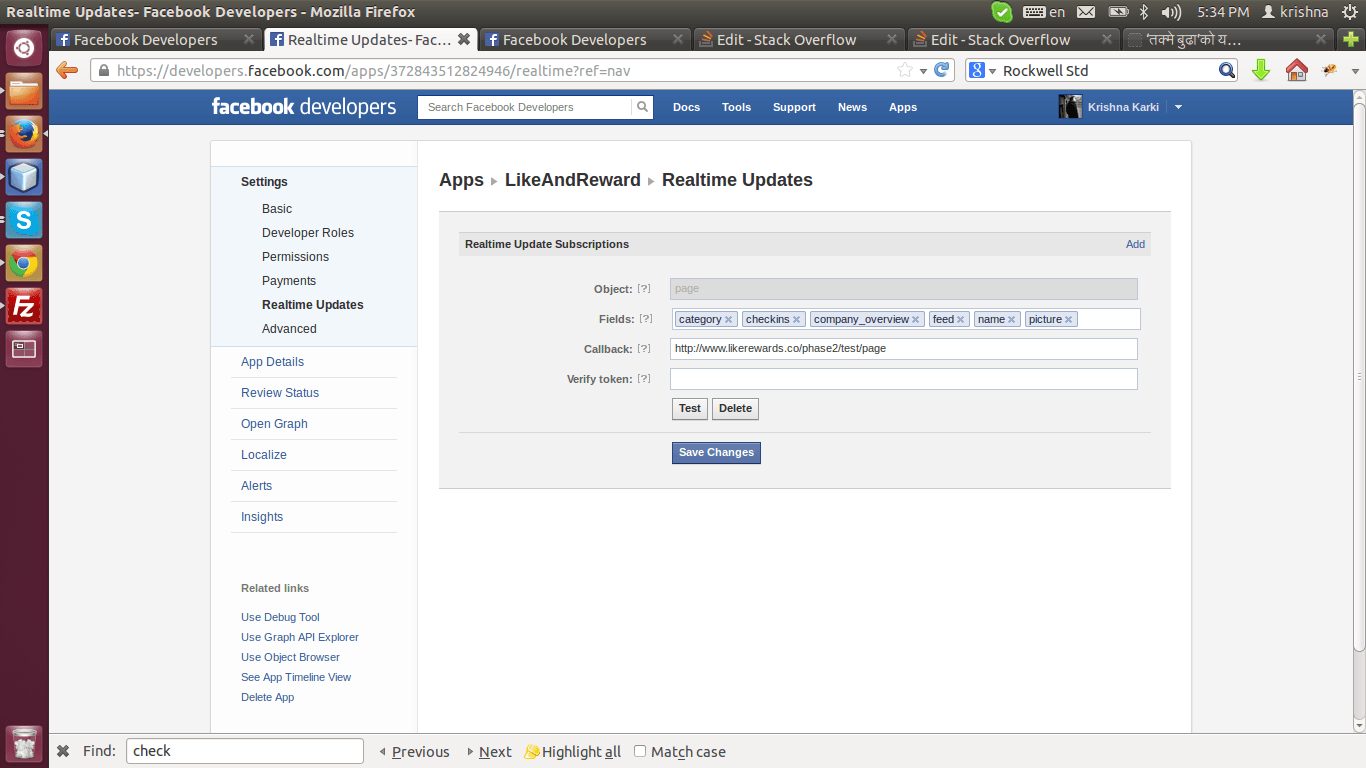Click the Find text input containing check

(245, 751)
